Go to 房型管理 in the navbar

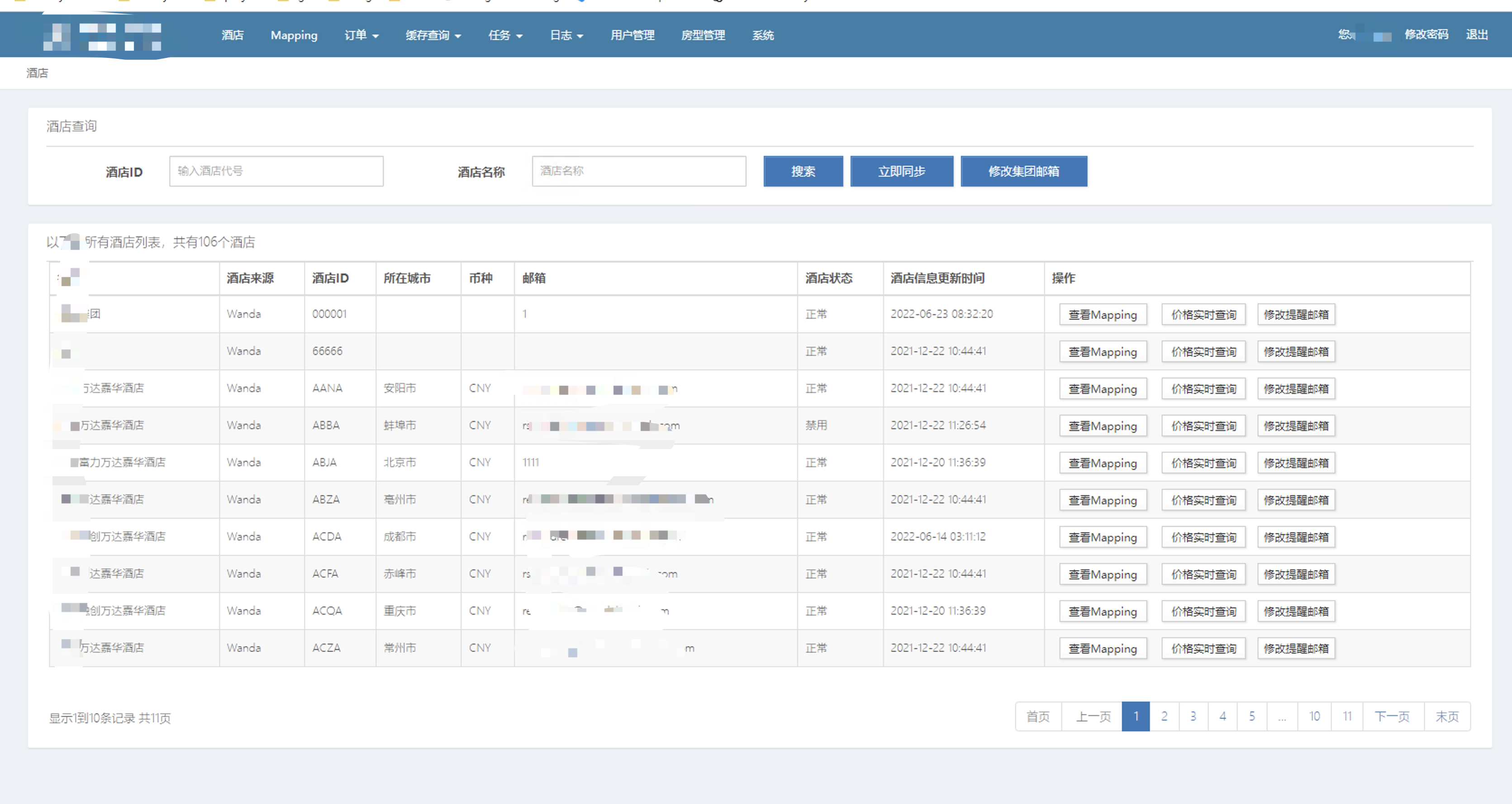pyautogui.click(x=703, y=35)
